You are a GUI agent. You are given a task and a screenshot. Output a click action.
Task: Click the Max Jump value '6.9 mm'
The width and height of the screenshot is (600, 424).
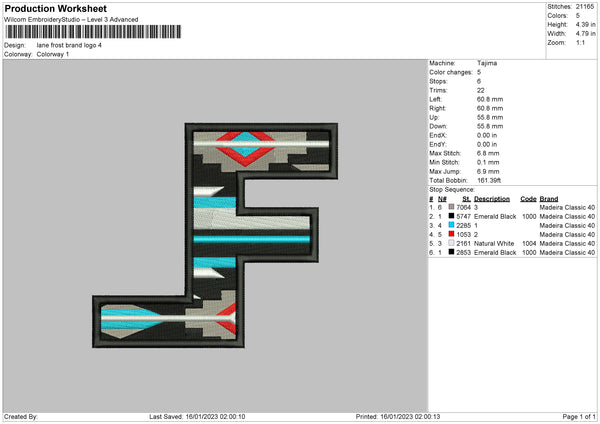(x=488, y=171)
